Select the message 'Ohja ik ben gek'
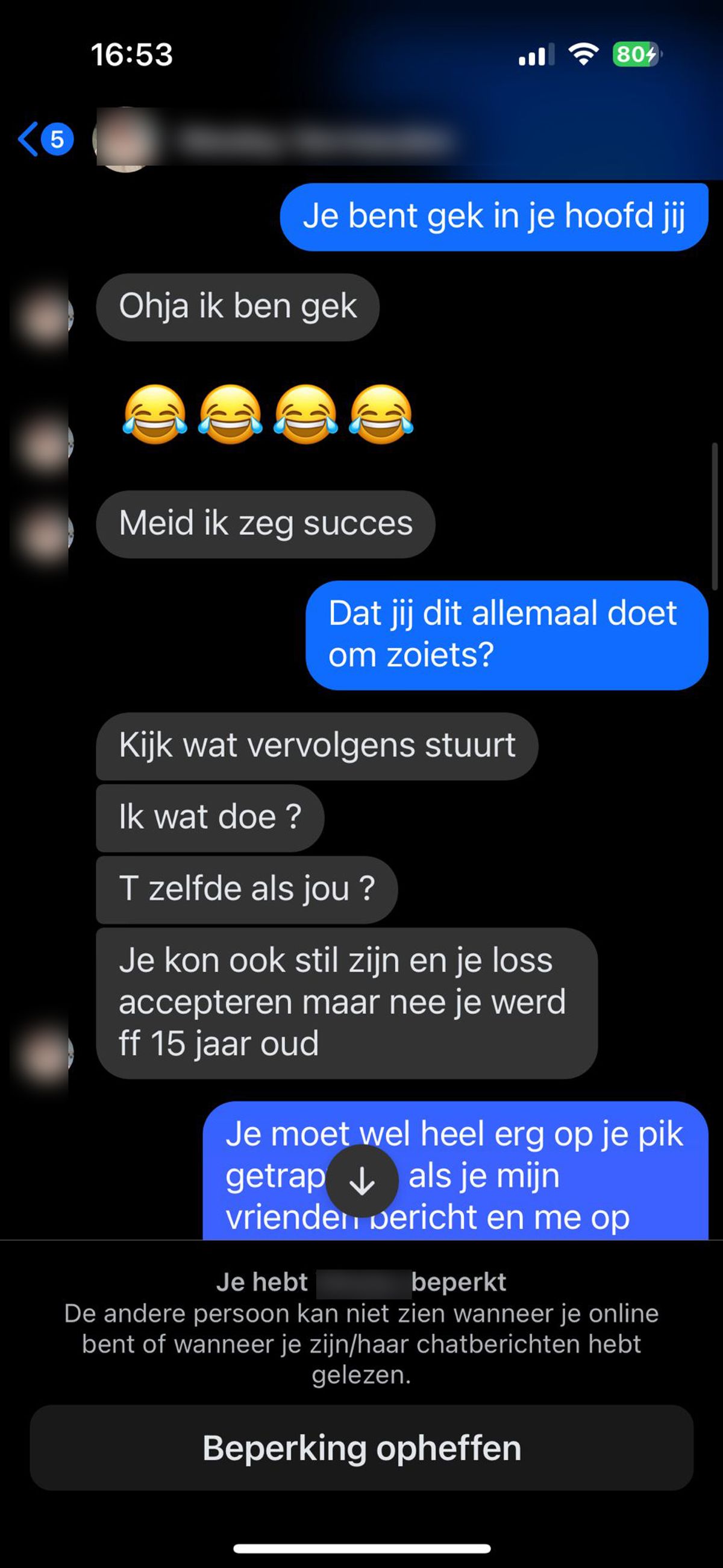Screen dimensions: 723x1568 pos(238,307)
